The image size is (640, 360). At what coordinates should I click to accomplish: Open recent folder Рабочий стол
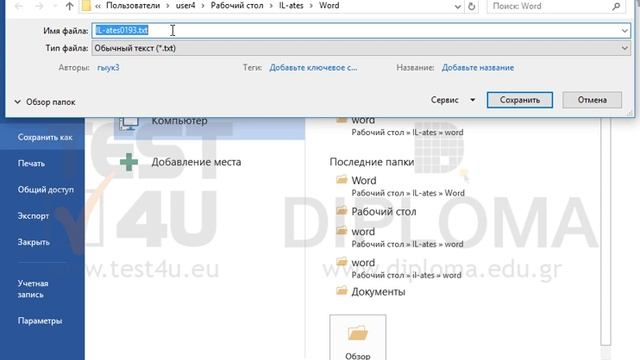376,211
